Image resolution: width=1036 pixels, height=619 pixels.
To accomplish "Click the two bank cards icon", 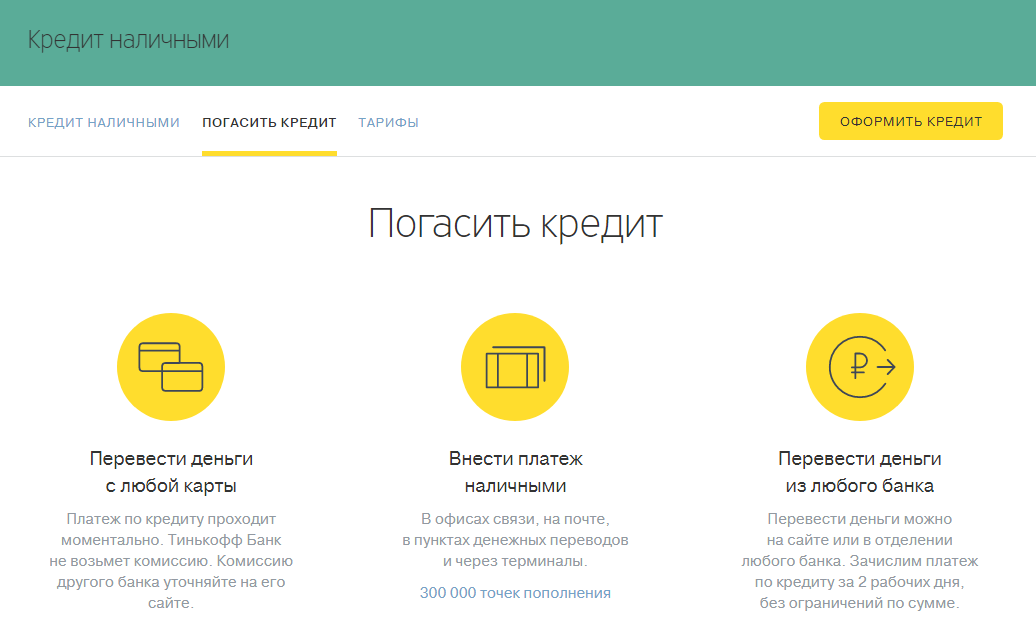I will [171, 367].
